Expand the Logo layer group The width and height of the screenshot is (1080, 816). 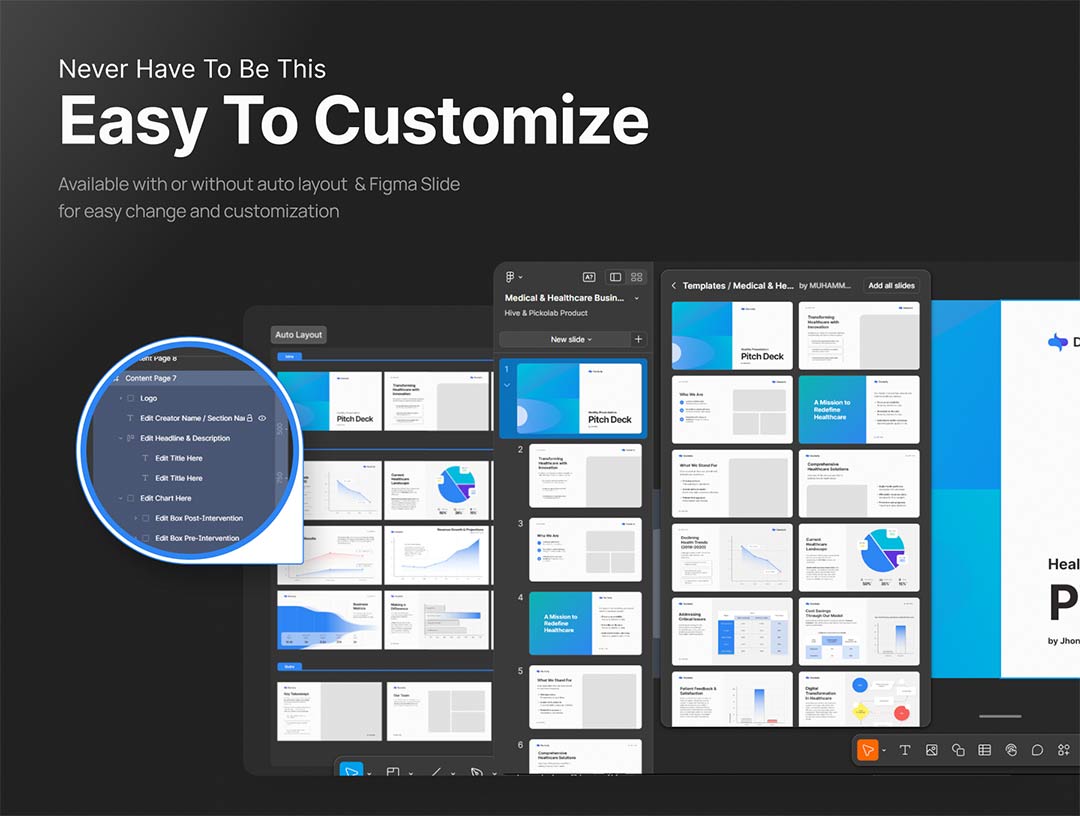[x=121, y=398]
